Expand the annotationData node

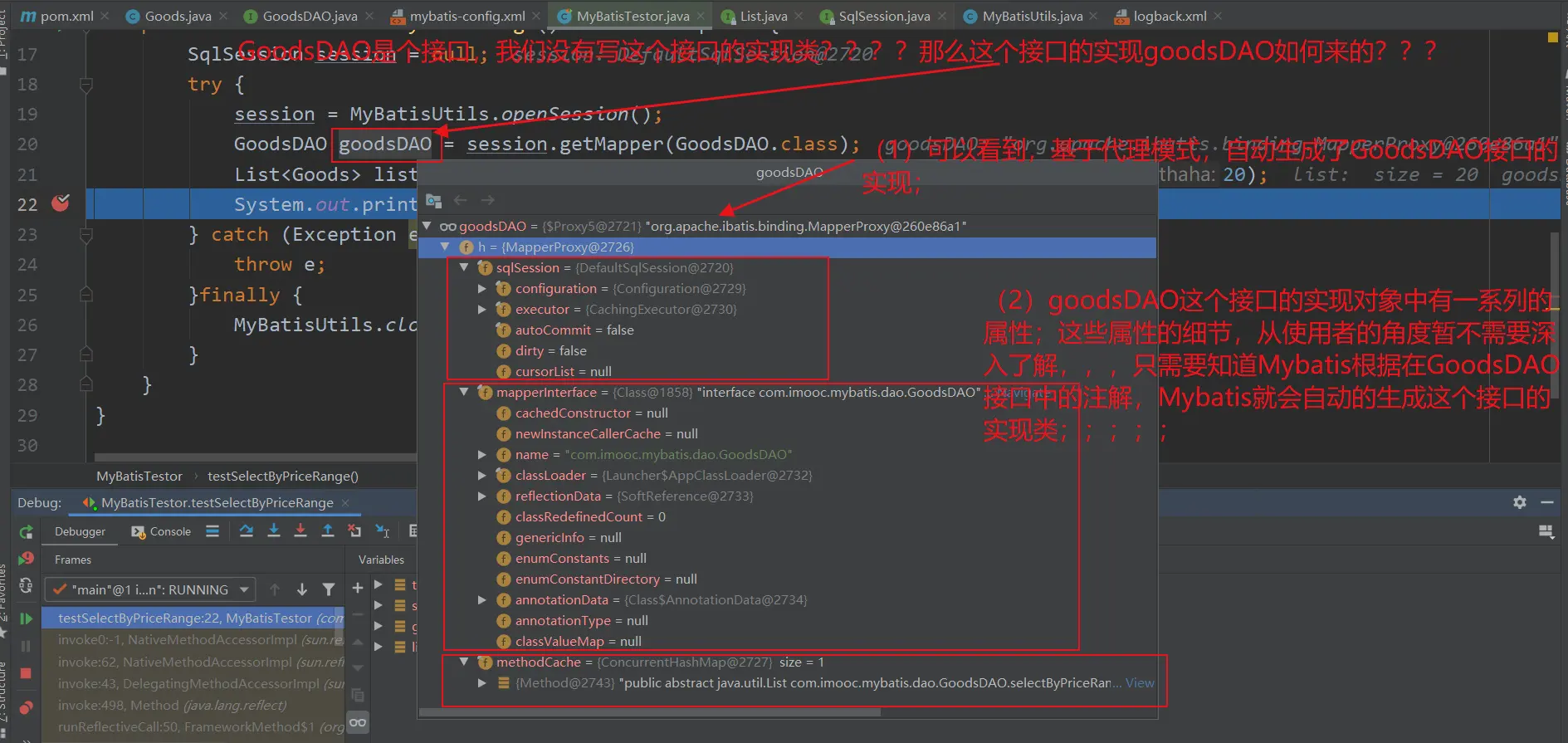pyautogui.click(x=482, y=599)
